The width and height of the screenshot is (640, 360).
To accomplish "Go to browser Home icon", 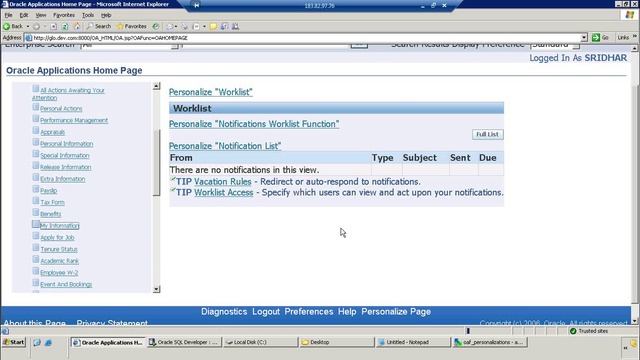I will [77, 26].
